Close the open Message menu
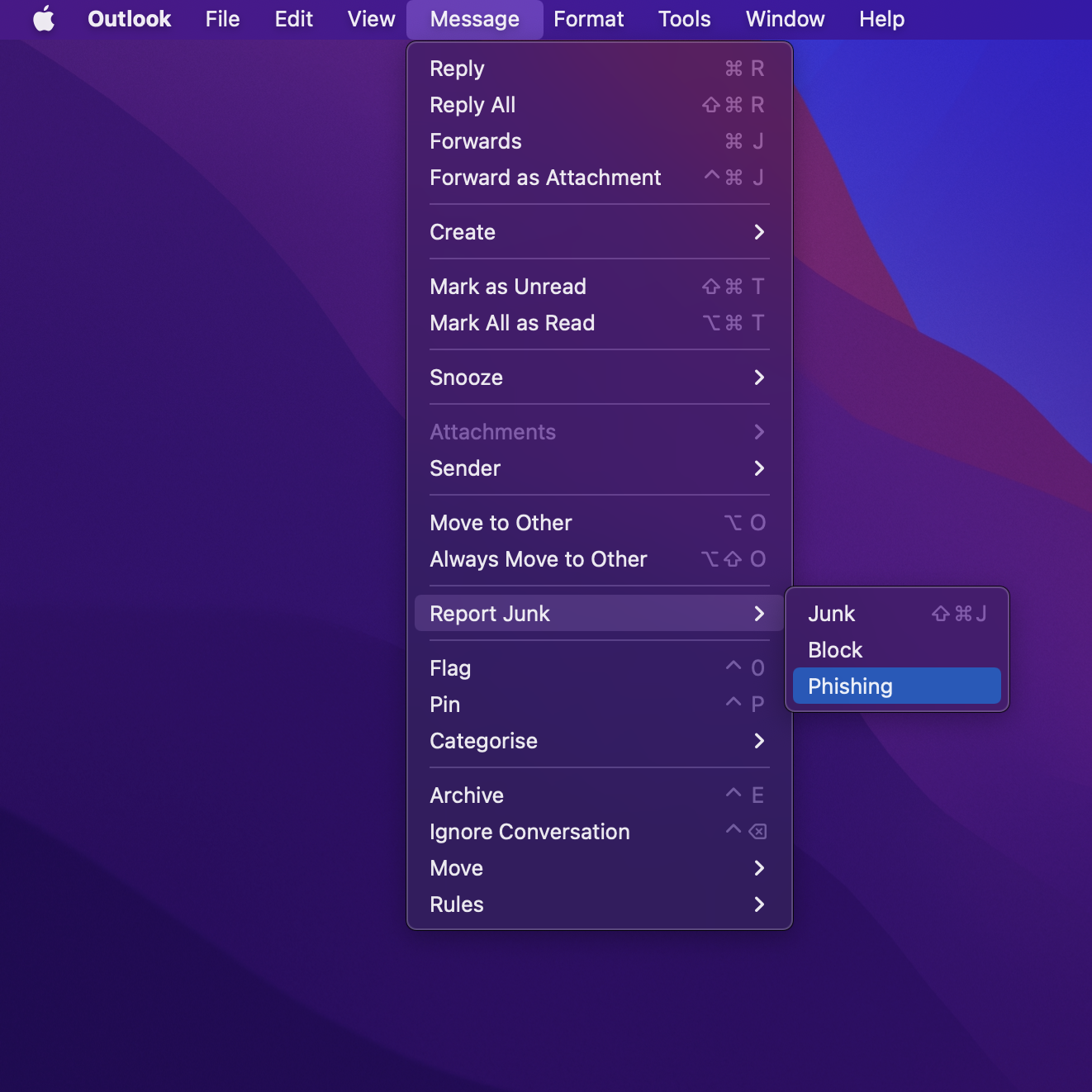 coord(474,19)
